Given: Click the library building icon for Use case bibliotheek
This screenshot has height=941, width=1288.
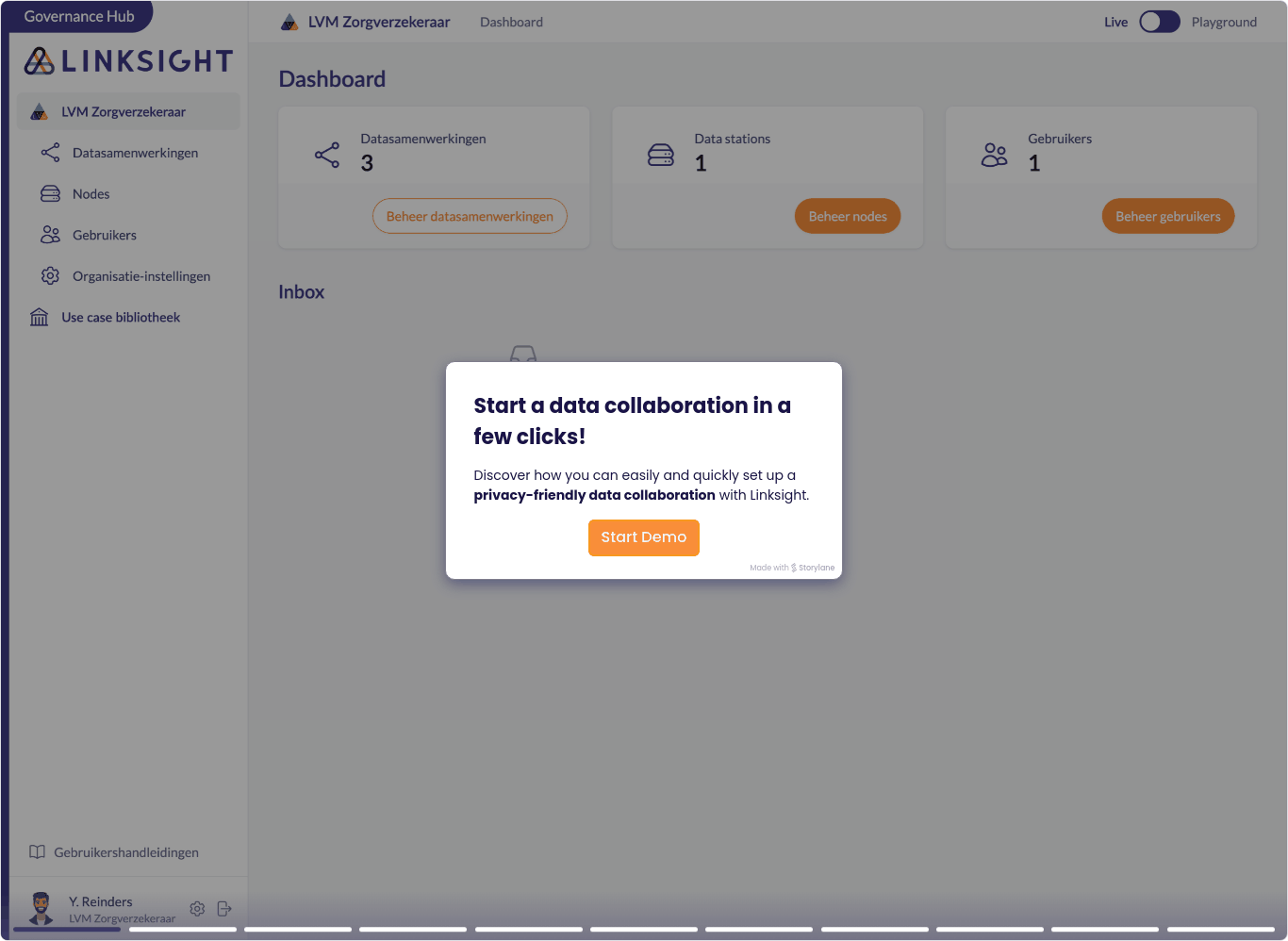Looking at the screenshot, I should tap(39, 317).
